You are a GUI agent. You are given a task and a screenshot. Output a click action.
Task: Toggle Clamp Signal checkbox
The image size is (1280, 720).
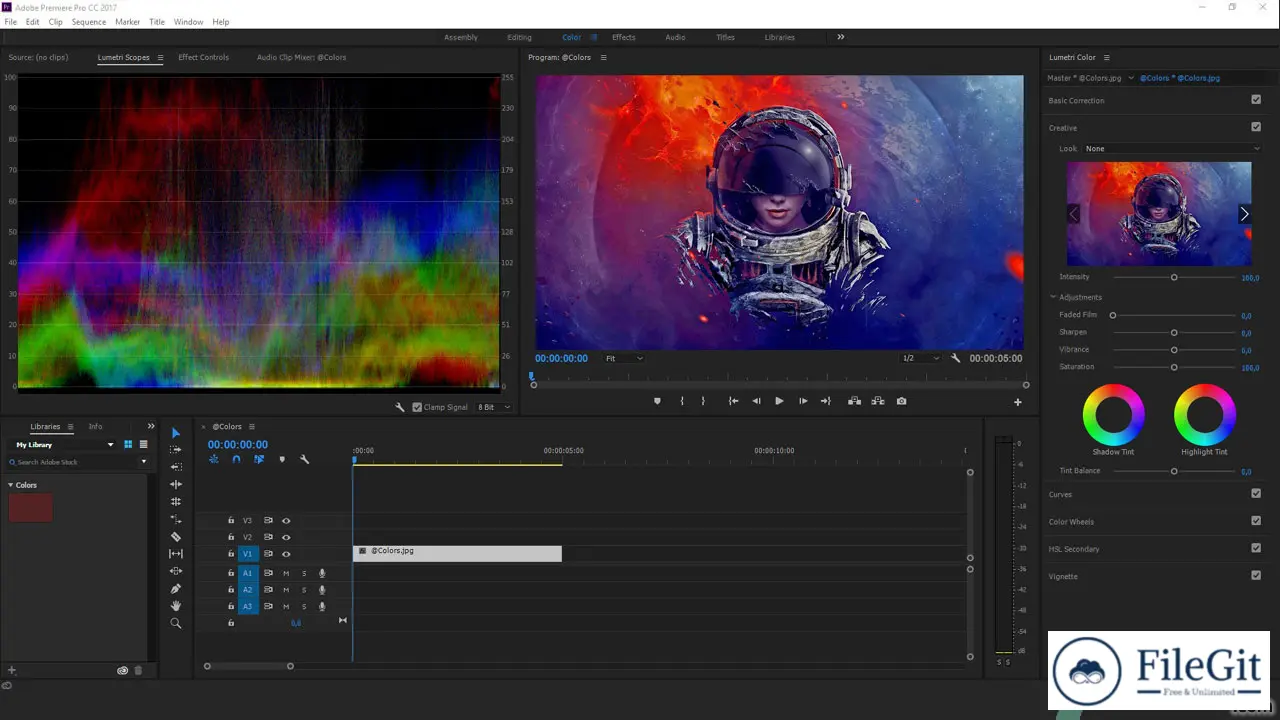click(417, 407)
